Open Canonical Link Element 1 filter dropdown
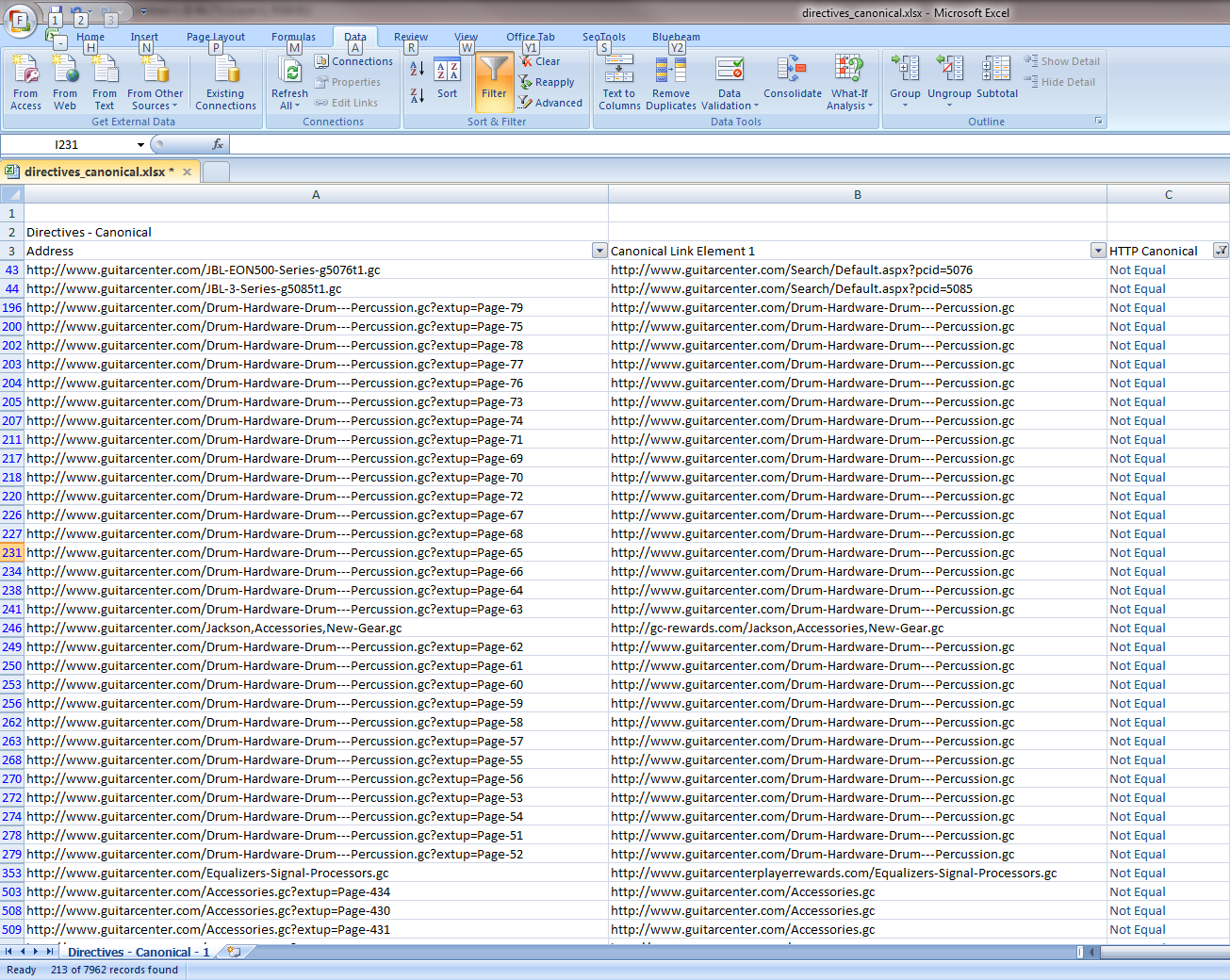Image resolution: width=1230 pixels, height=980 pixels. pyautogui.click(x=1098, y=251)
